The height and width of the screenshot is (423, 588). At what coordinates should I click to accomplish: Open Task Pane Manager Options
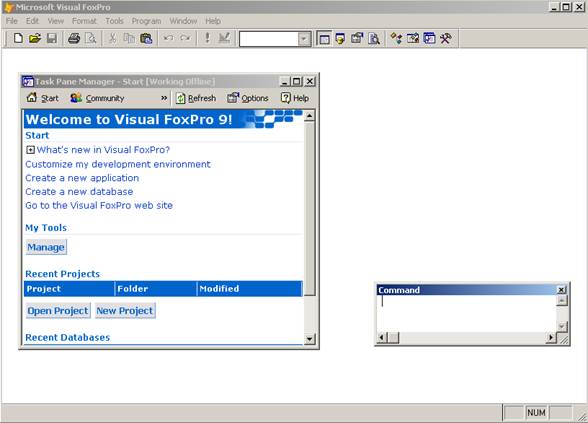pyautogui.click(x=248, y=98)
